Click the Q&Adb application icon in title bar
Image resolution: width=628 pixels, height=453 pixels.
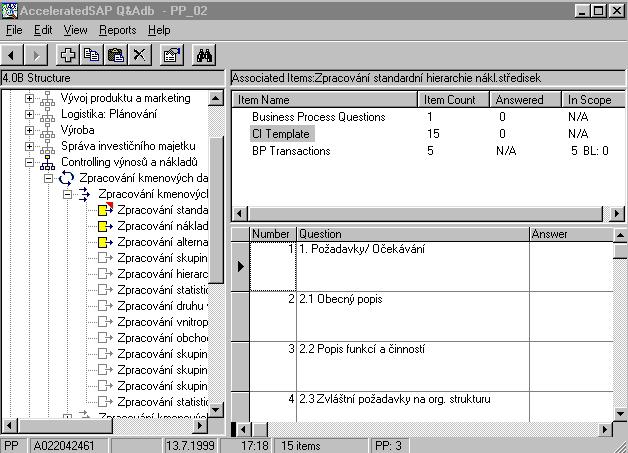[9, 10]
